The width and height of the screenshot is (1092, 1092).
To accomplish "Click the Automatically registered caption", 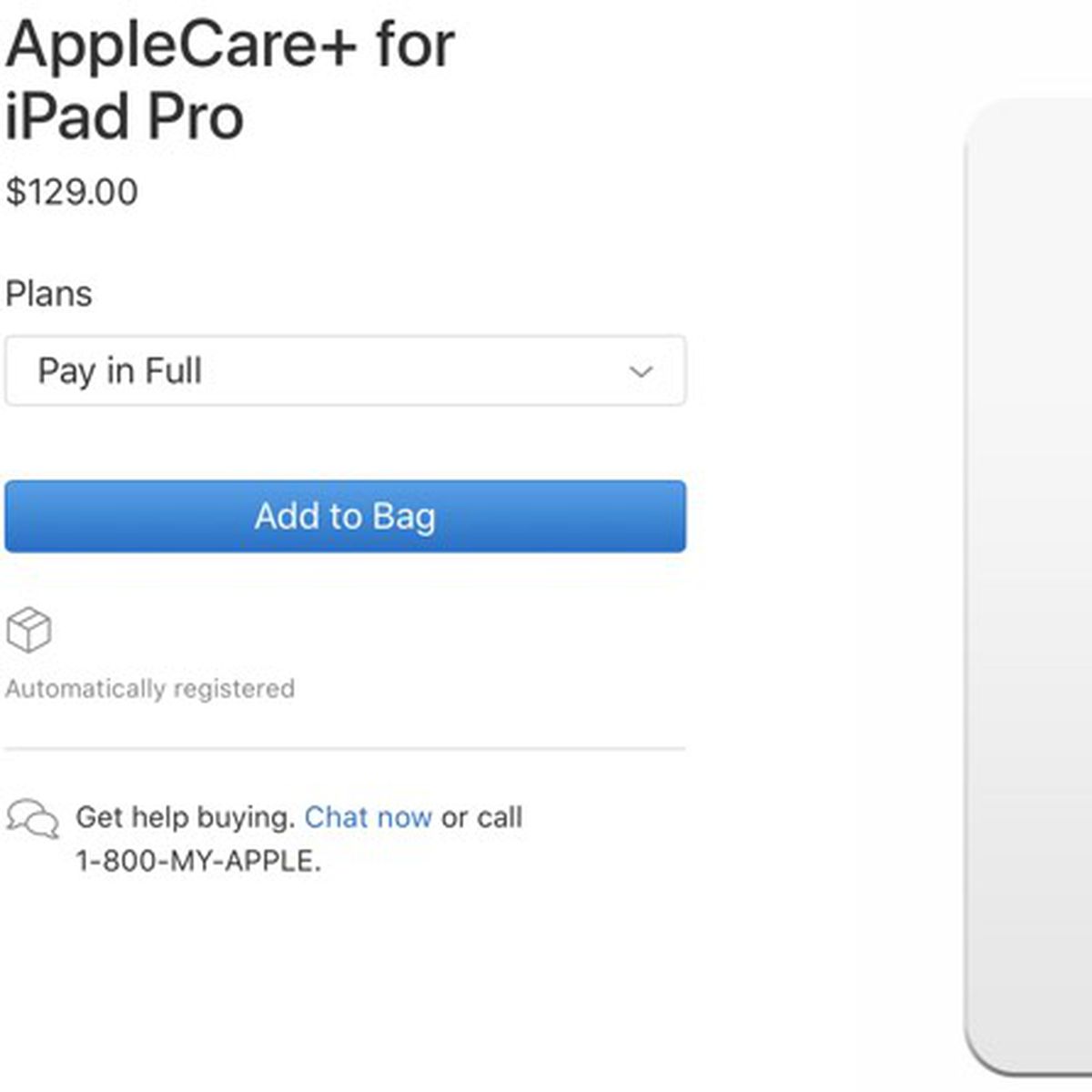I will click(x=149, y=689).
